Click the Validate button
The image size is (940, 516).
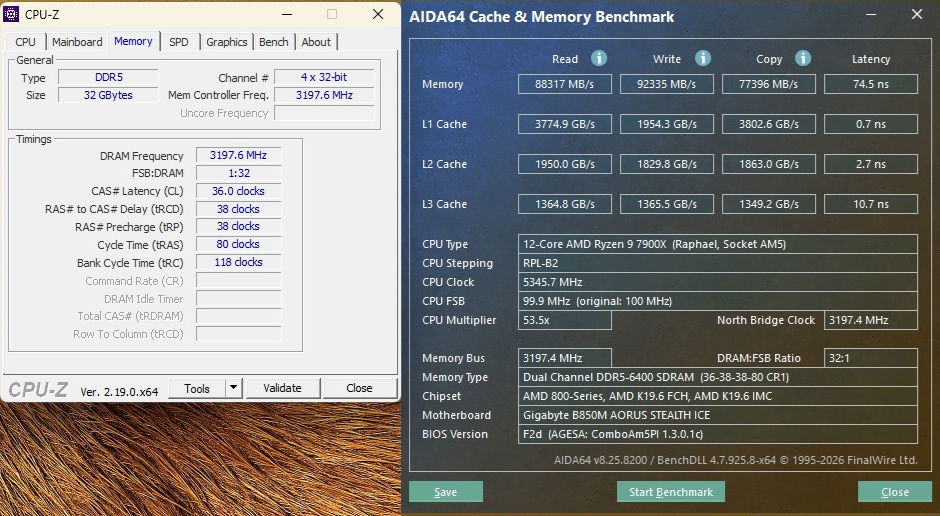(x=282, y=388)
